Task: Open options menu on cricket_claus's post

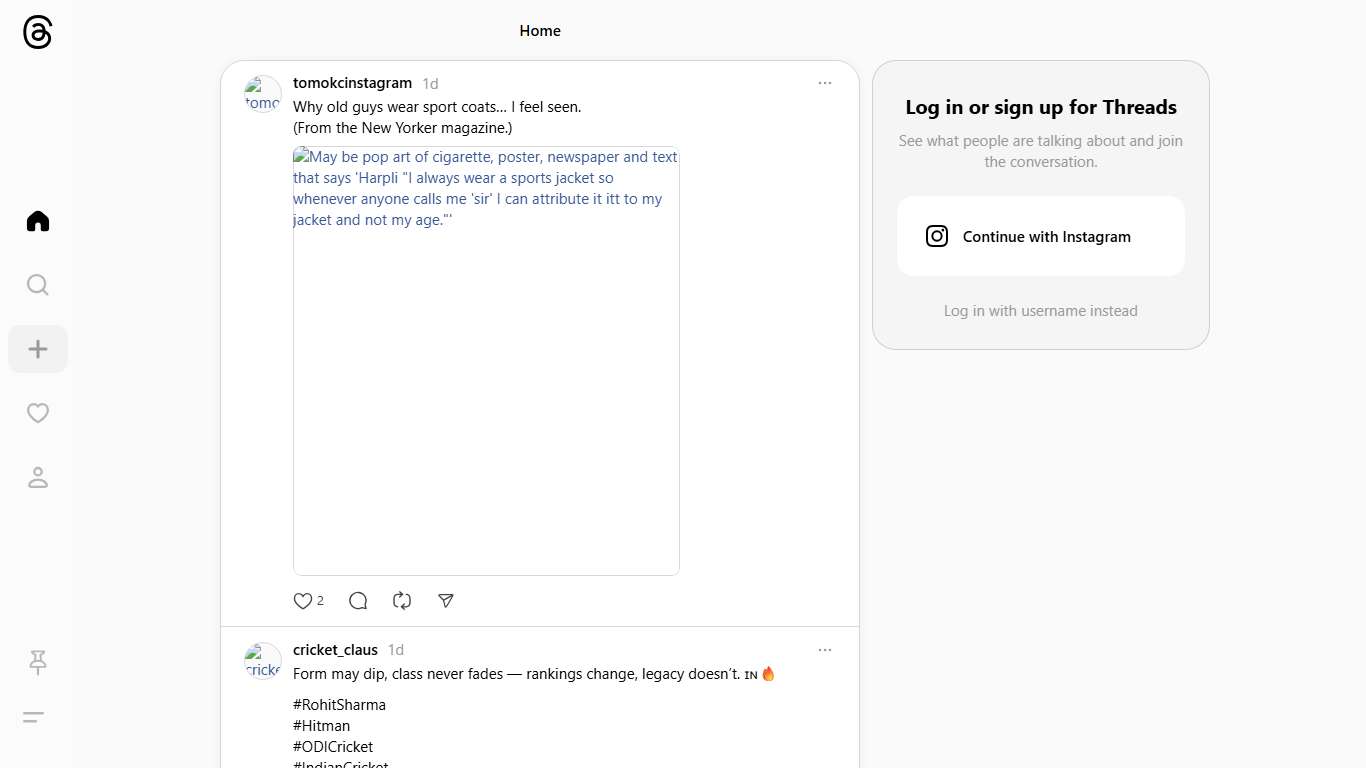Action: pyautogui.click(x=824, y=650)
